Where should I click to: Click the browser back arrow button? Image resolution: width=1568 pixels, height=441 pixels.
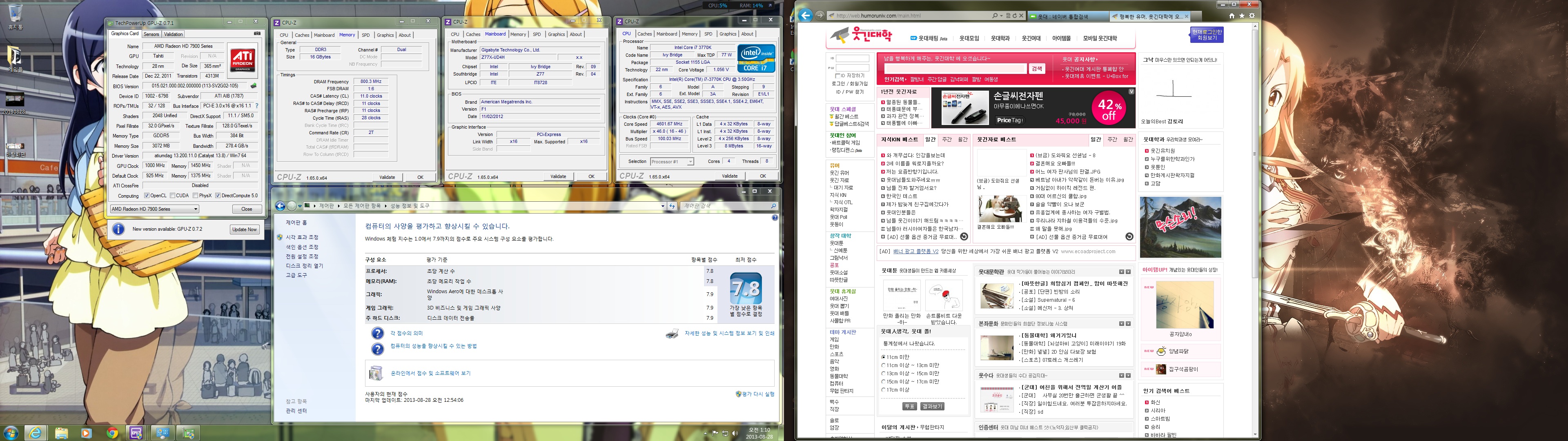point(805,16)
